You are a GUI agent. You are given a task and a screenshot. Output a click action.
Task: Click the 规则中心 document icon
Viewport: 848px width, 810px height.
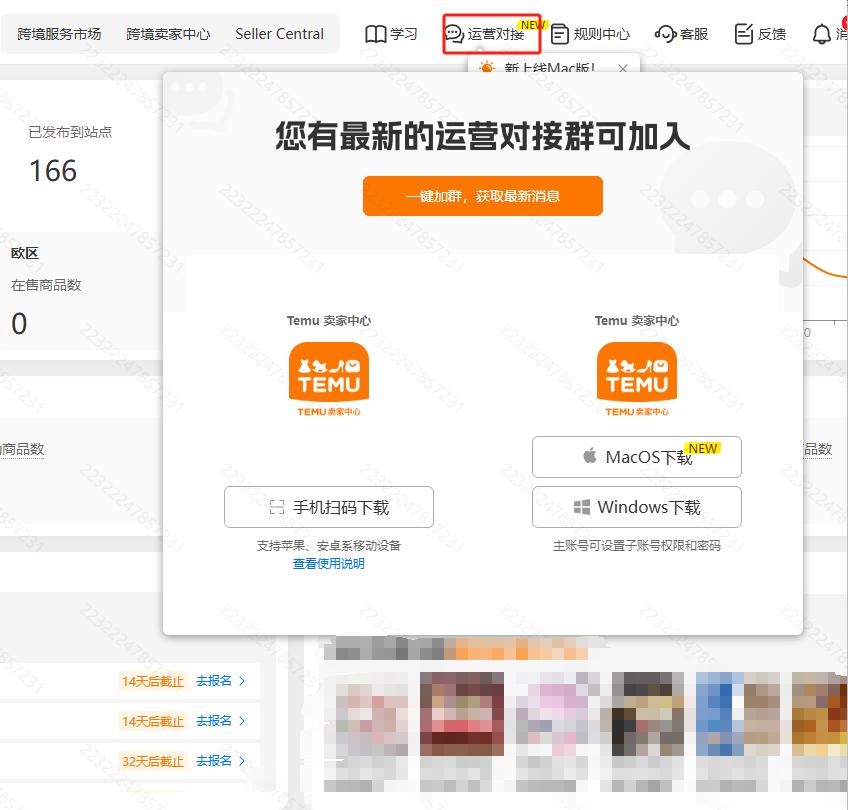560,34
